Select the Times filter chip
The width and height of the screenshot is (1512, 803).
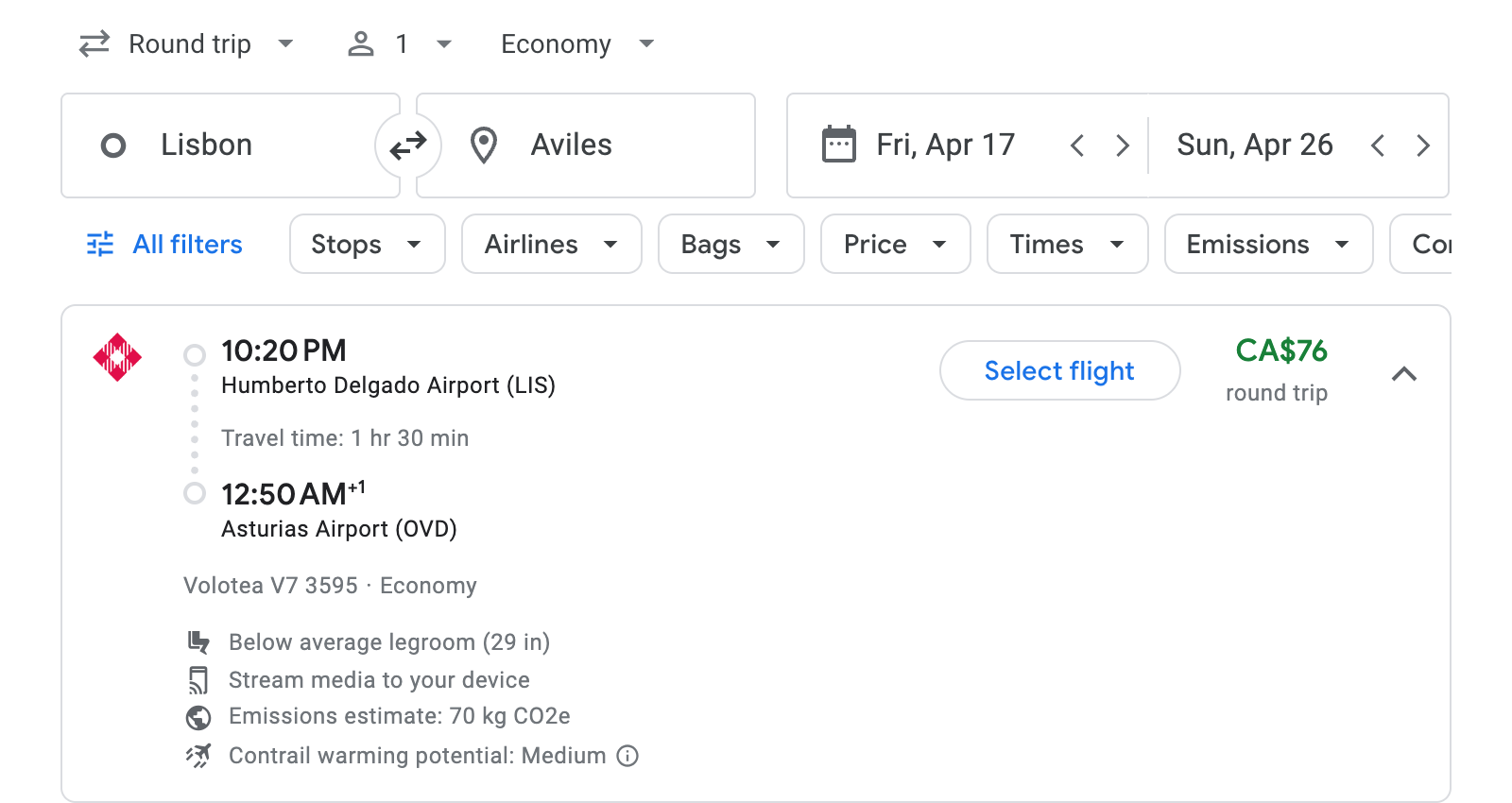coord(1066,244)
